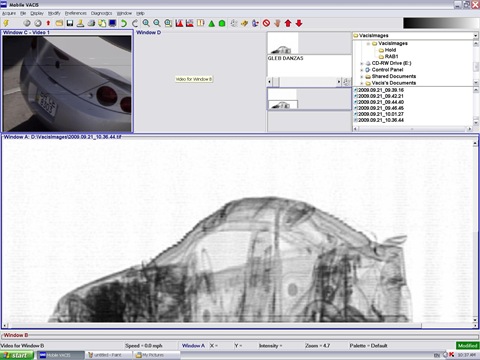Click the grayscale palette gradient bar
Screen dimensions: 480x360
coord(440,23)
